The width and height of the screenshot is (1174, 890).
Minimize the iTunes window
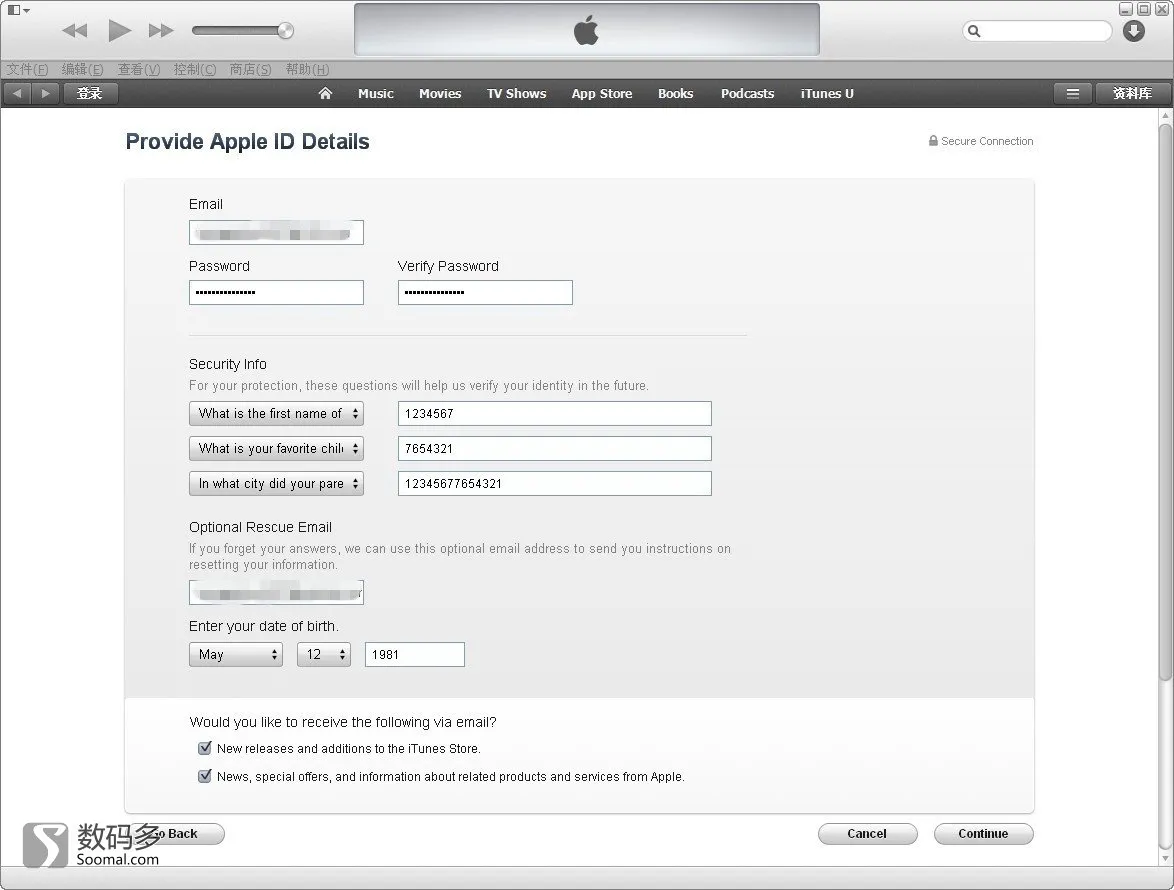click(1125, 10)
